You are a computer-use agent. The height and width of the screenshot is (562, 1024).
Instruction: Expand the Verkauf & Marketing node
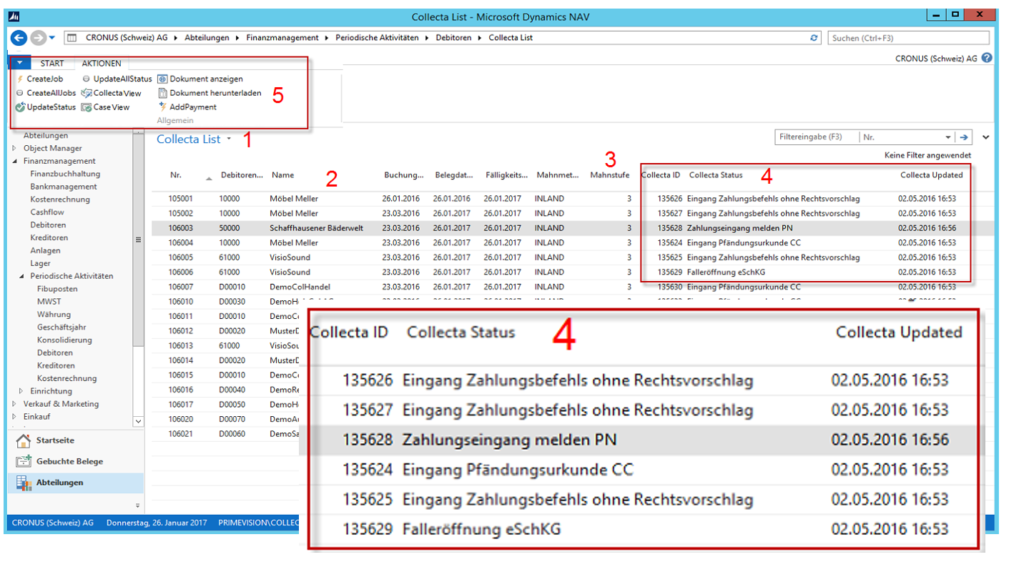point(15,404)
